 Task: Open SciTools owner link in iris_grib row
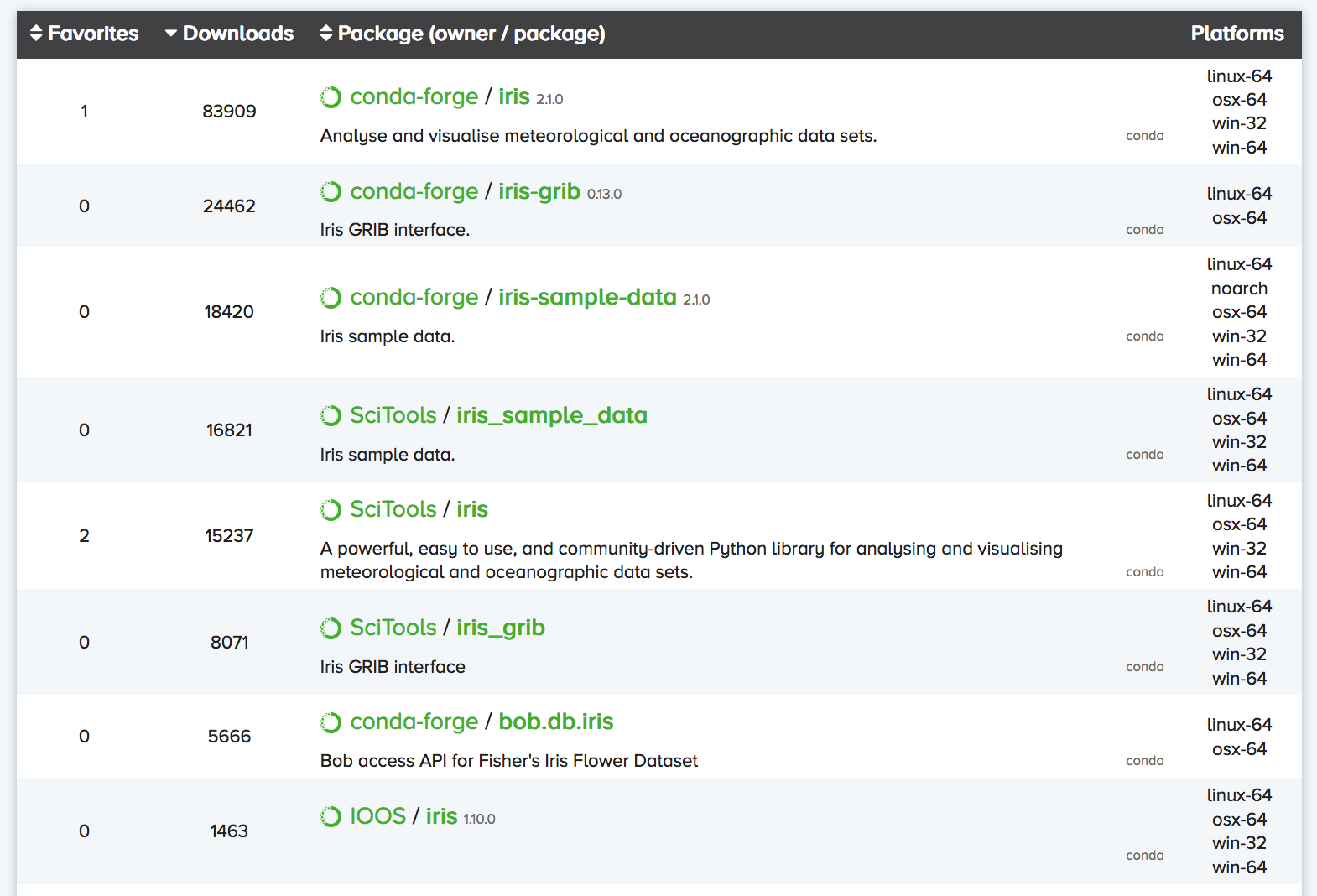(x=393, y=628)
